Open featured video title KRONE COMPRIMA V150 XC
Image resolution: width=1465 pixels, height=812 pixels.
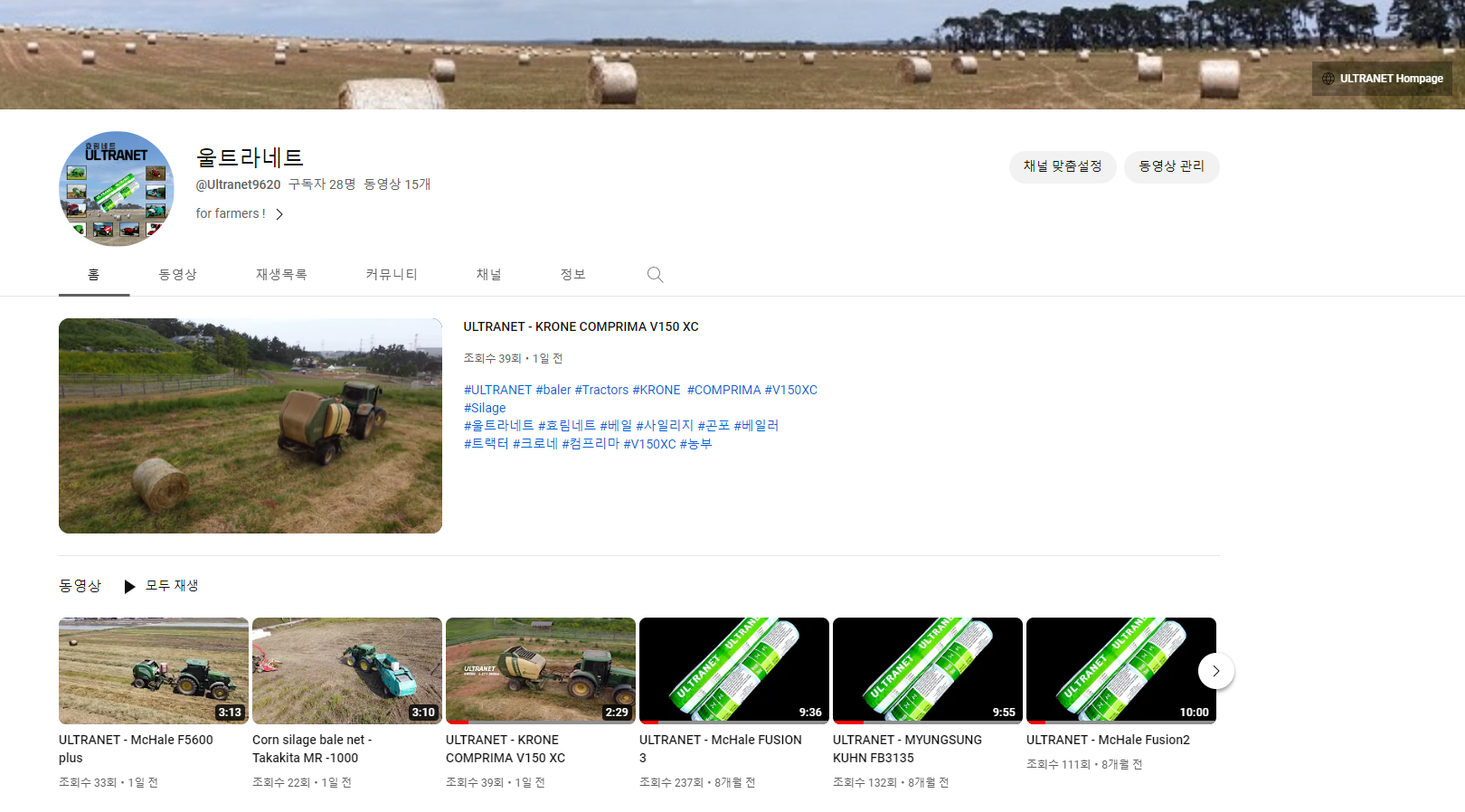tap(581, 326)
